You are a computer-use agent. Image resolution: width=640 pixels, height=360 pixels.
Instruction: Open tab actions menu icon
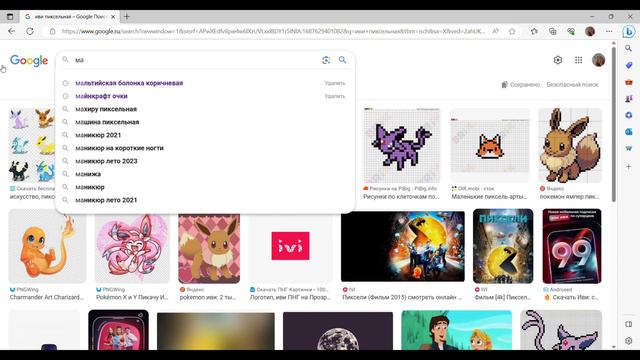coord(10,17)
